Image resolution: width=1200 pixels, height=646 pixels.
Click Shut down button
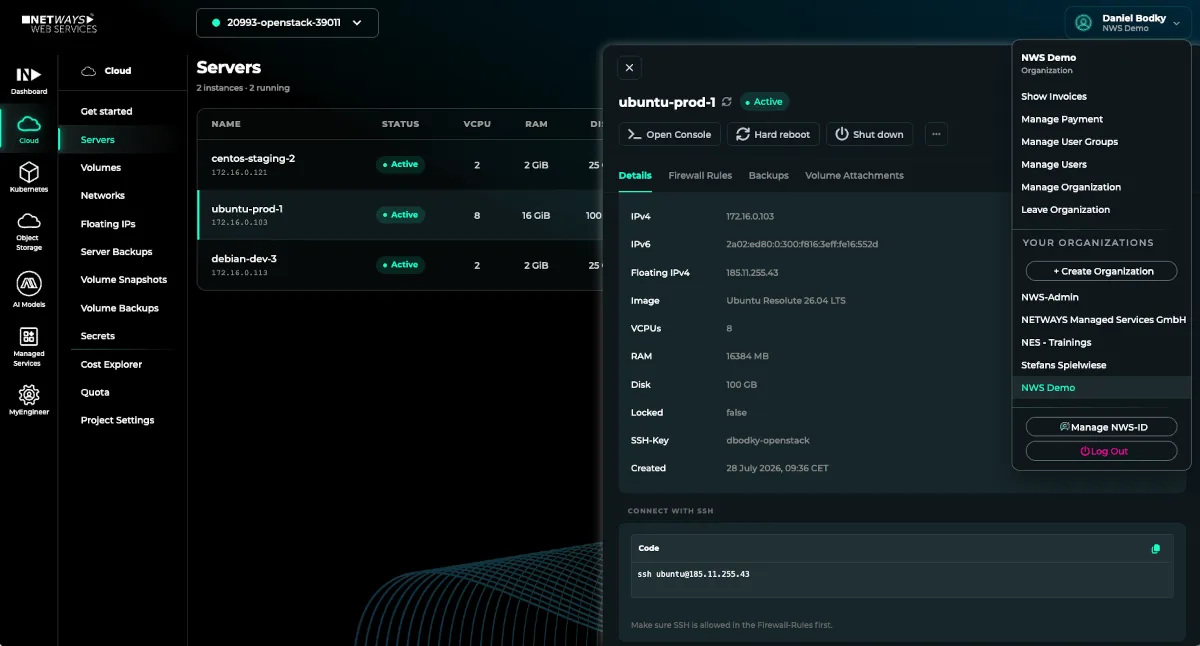click(869, 134)
